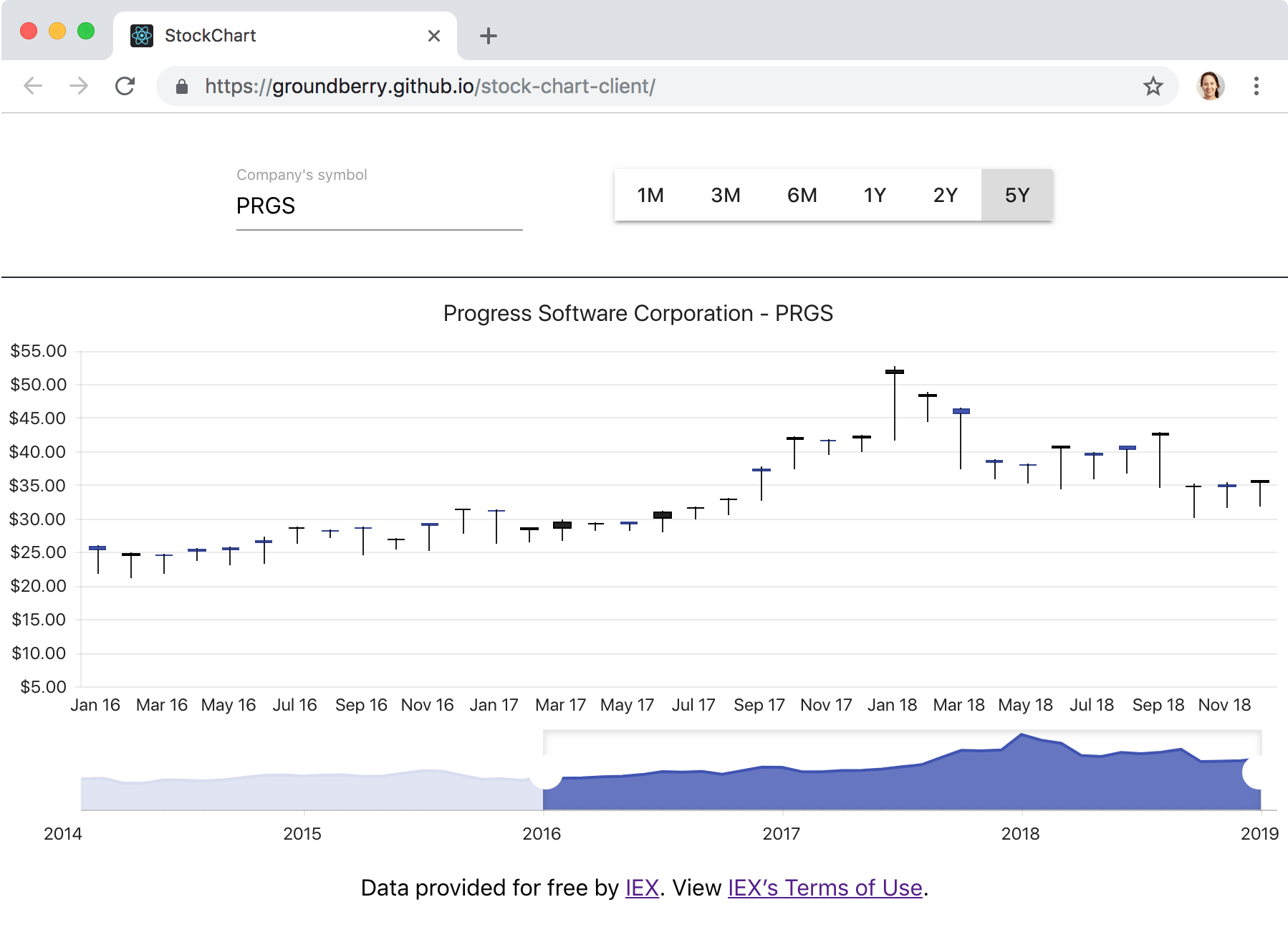
Task: Click the Sep 17 axis label
Action: tap(759, 705)
